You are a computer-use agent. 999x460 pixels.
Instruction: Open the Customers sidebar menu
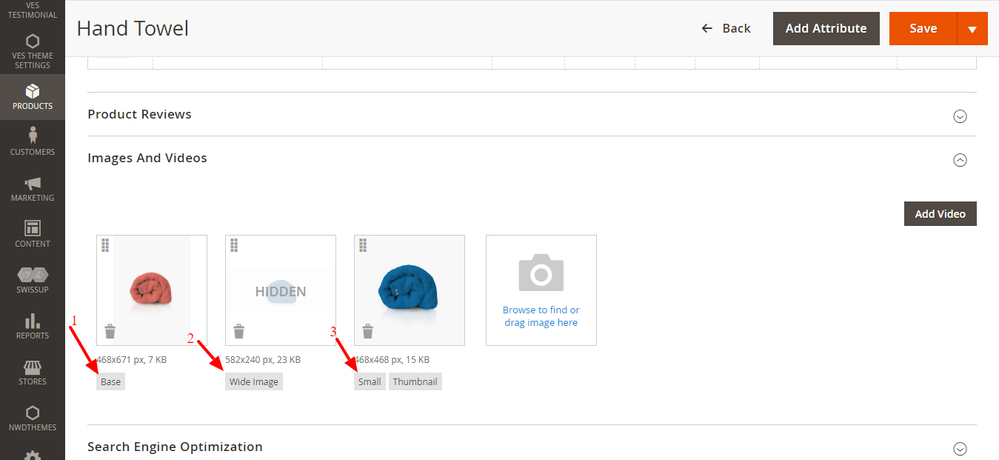click(x=32, y=141)
